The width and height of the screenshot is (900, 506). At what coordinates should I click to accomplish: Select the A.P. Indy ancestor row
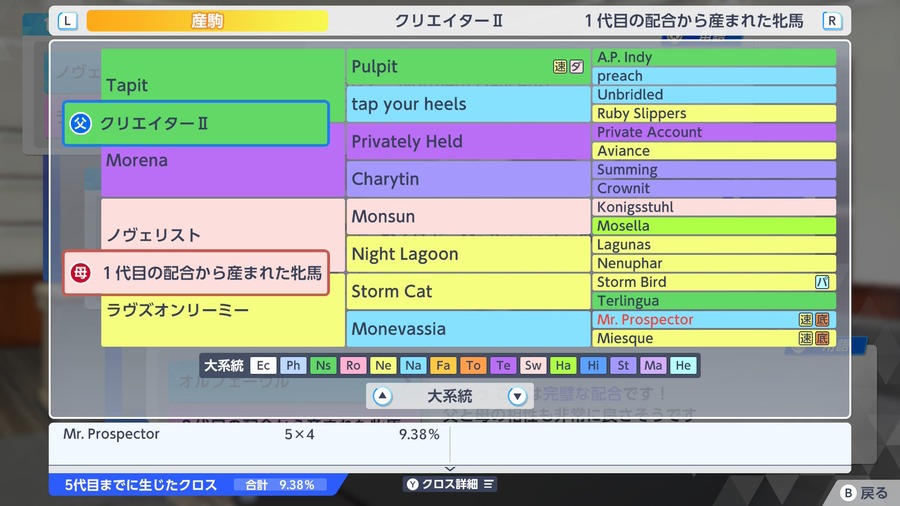[714, 57]
